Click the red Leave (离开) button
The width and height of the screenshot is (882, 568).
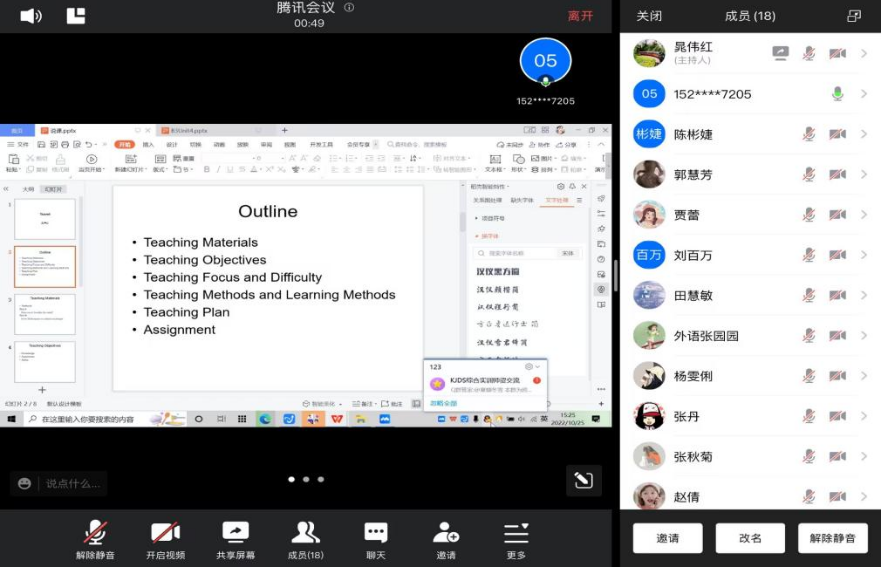point(580,16)
